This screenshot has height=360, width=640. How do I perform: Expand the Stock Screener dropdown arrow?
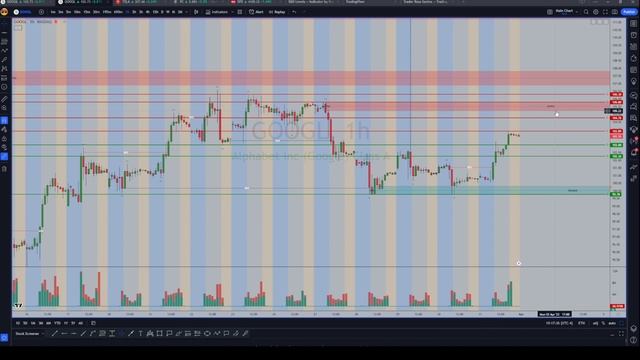tap(43, 333)
